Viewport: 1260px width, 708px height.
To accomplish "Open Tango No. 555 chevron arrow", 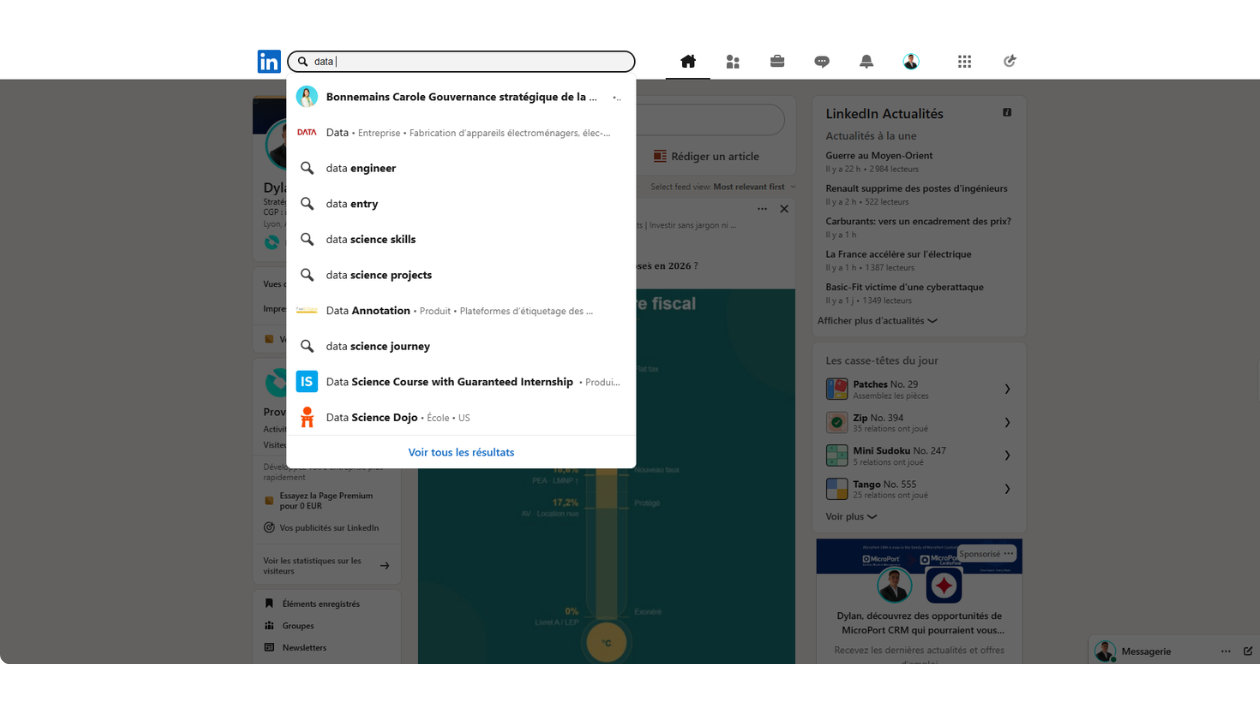I will (1007, 489).
